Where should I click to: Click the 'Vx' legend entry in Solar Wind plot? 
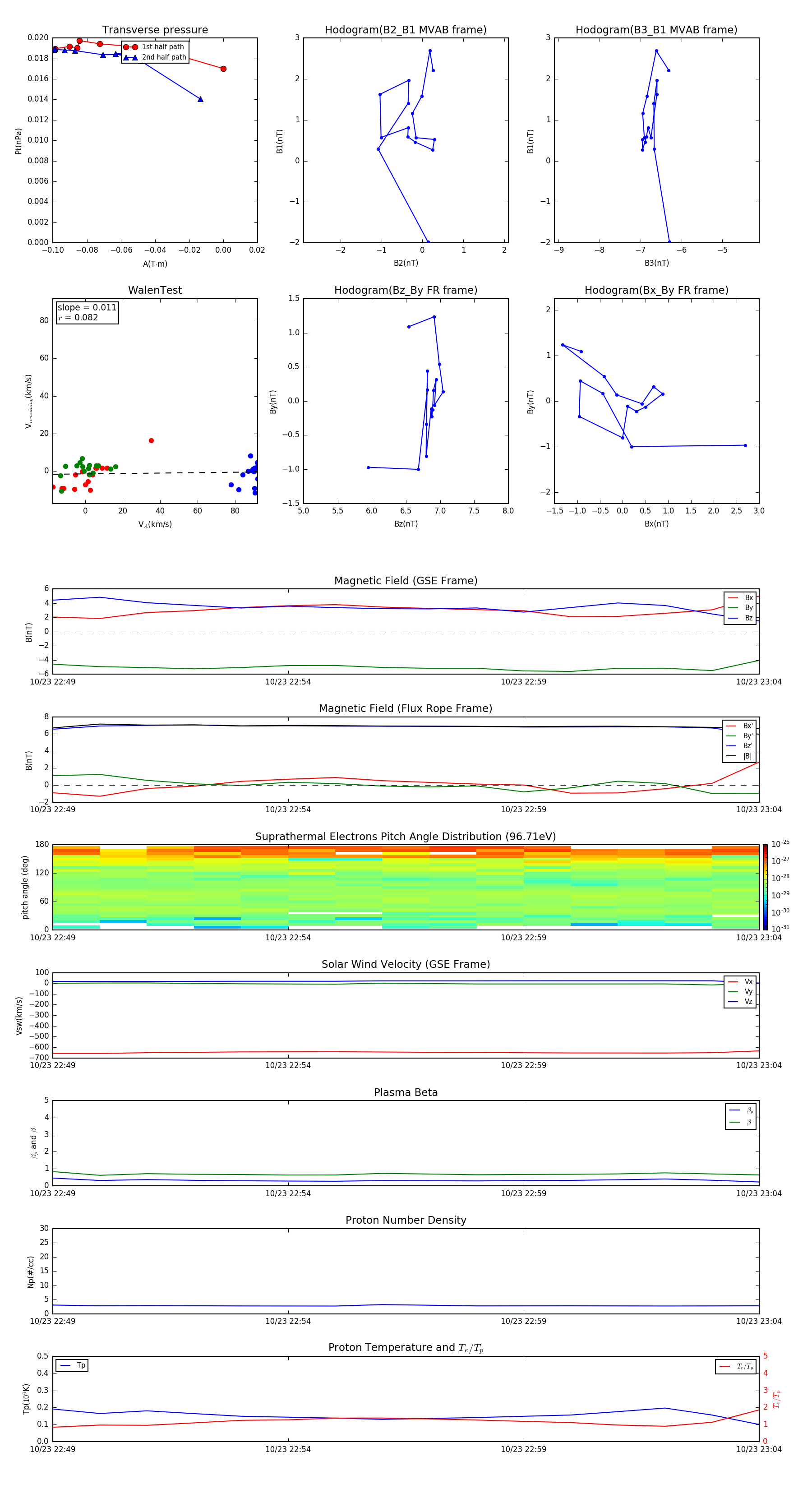[740, 982]
